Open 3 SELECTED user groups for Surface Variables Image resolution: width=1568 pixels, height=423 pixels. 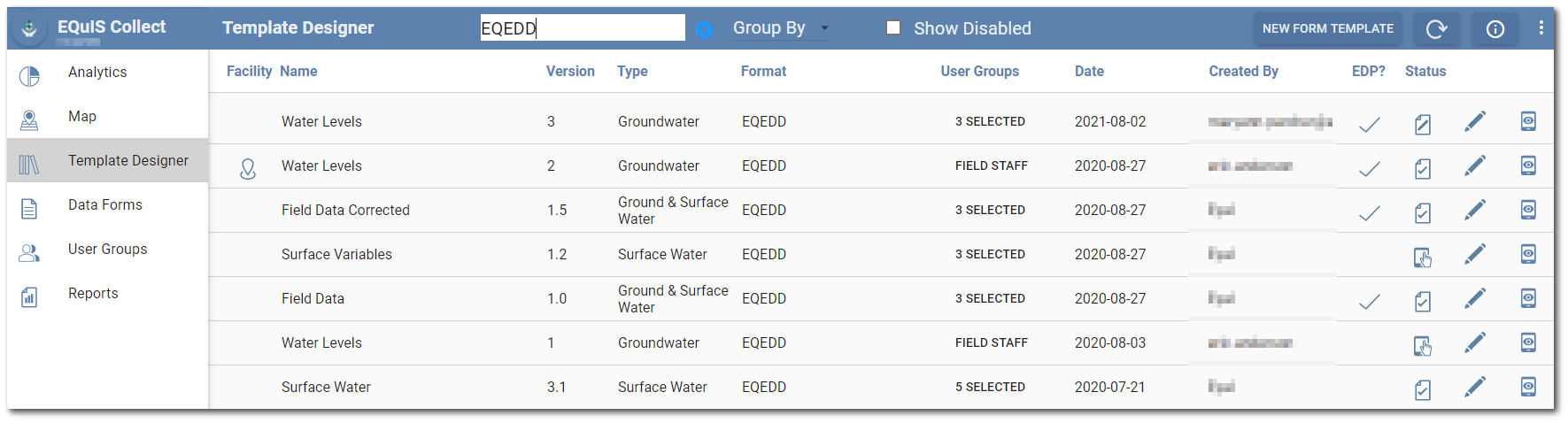click(990, 254)
